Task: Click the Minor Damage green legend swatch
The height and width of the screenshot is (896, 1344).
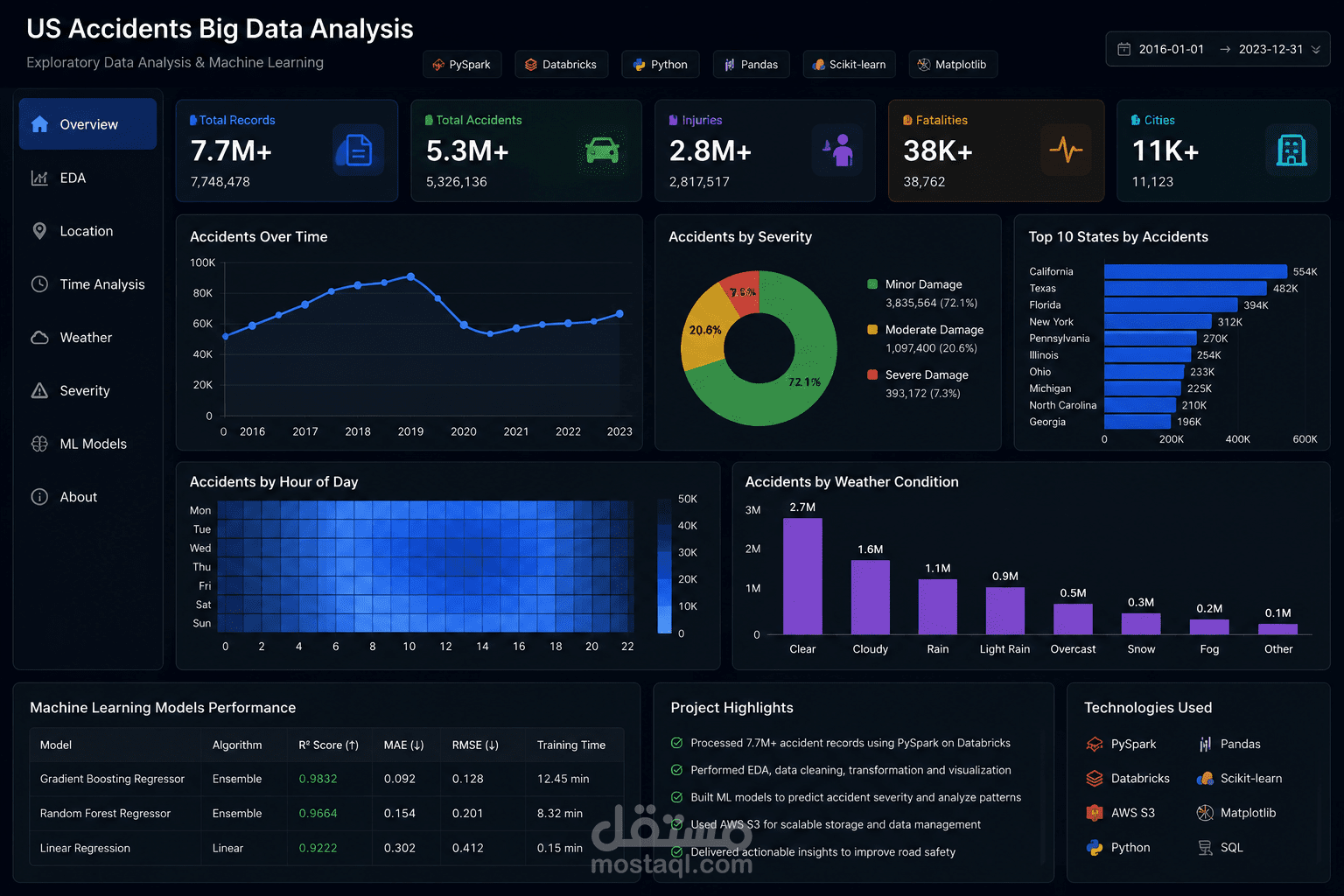Action: (872, 284)
